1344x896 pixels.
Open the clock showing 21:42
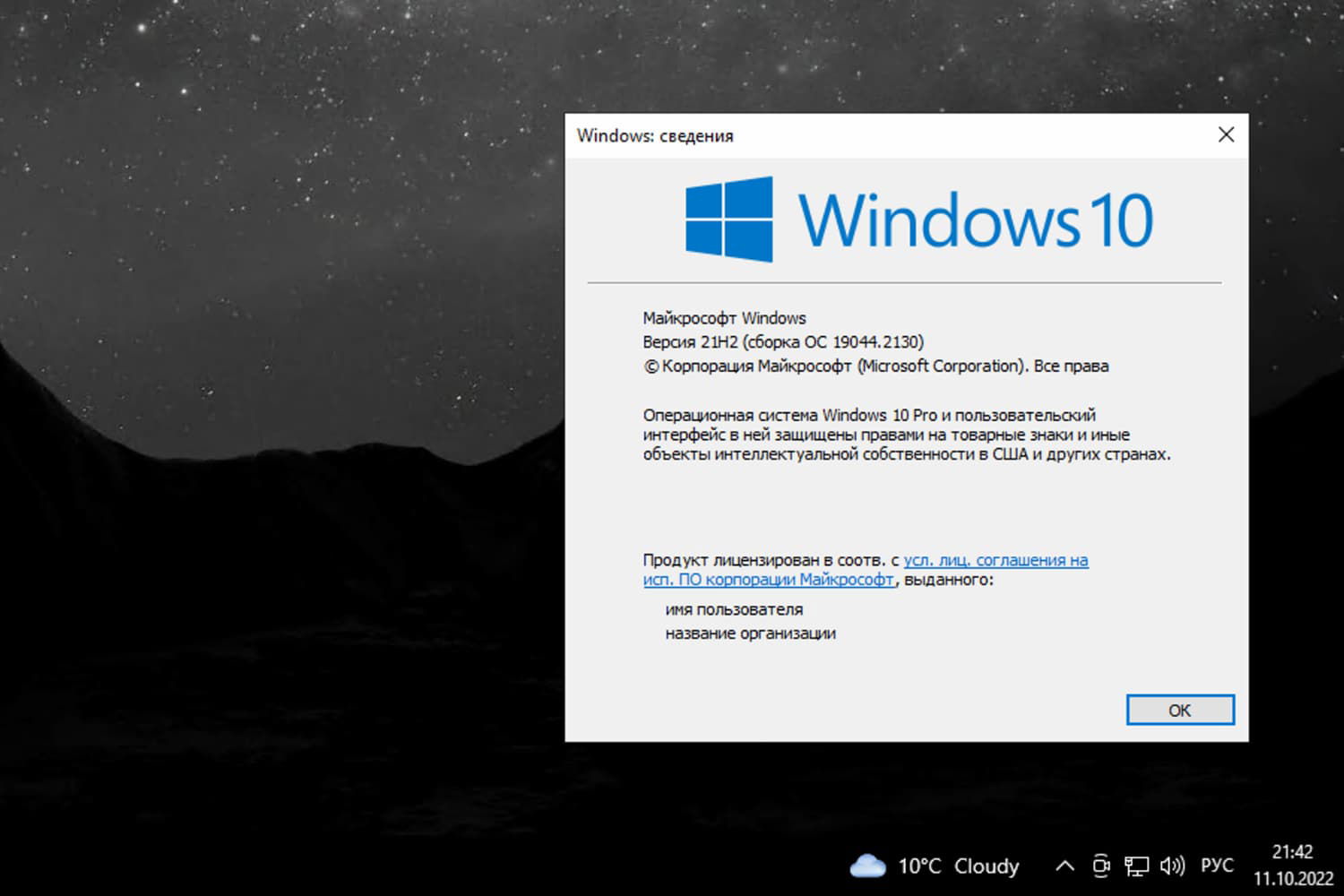click(x=1292, y=852)
